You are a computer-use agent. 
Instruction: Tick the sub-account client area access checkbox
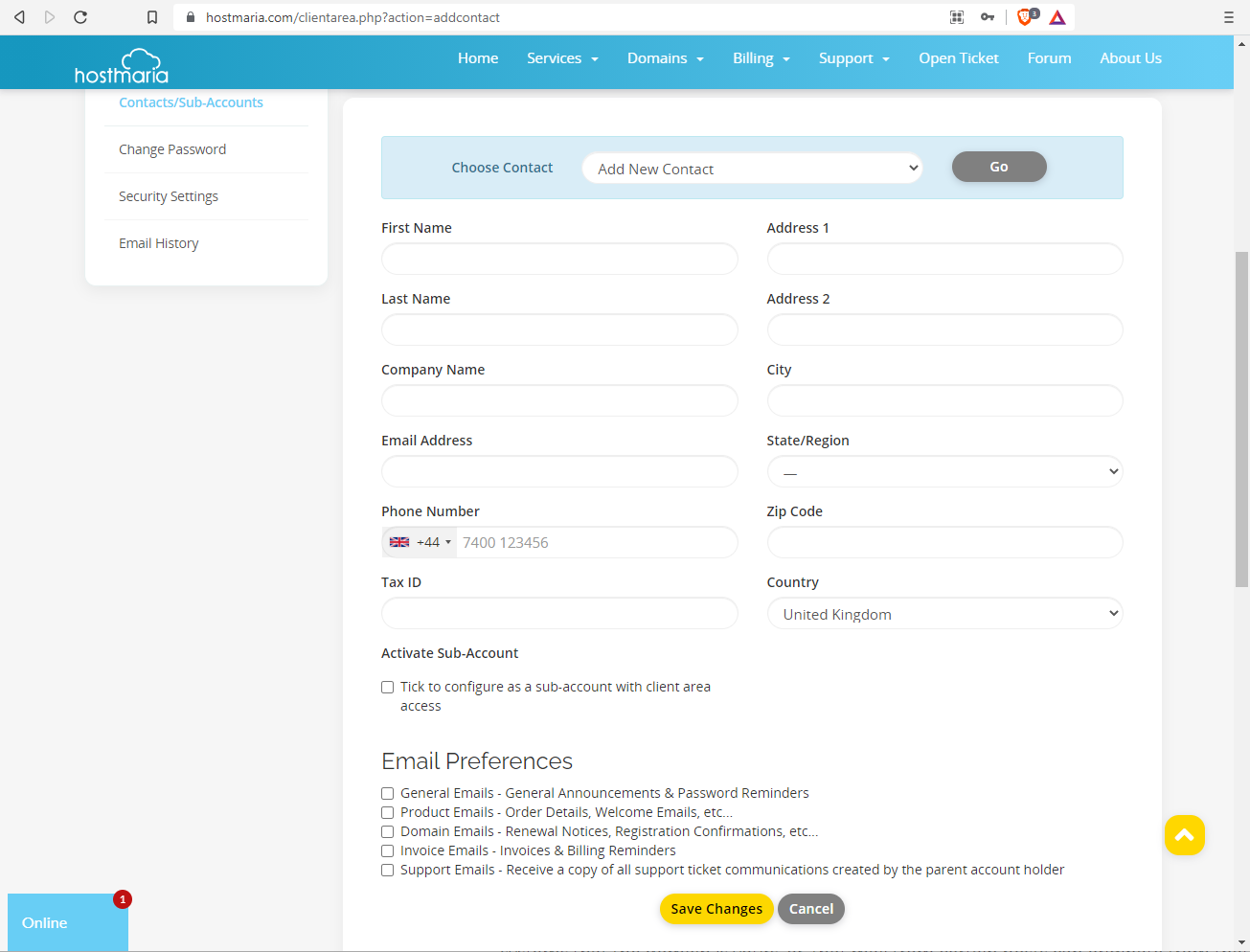point(387,687)
